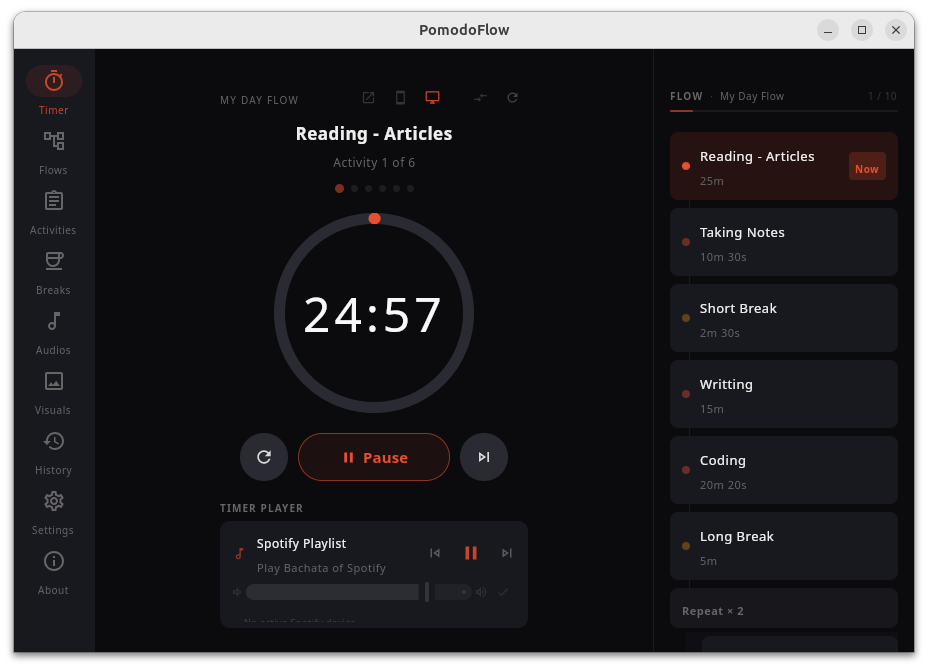
Task: Toggle the checkmark in Timer Player
Action: point(502,591)
